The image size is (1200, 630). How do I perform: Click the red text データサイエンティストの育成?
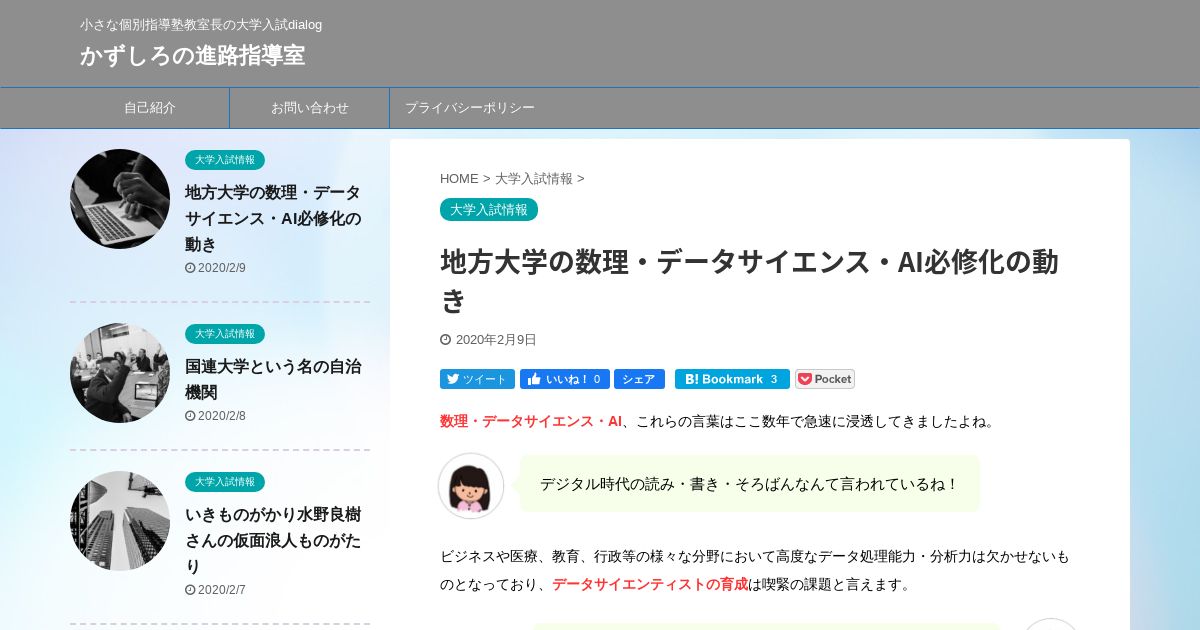click(650, 584)
